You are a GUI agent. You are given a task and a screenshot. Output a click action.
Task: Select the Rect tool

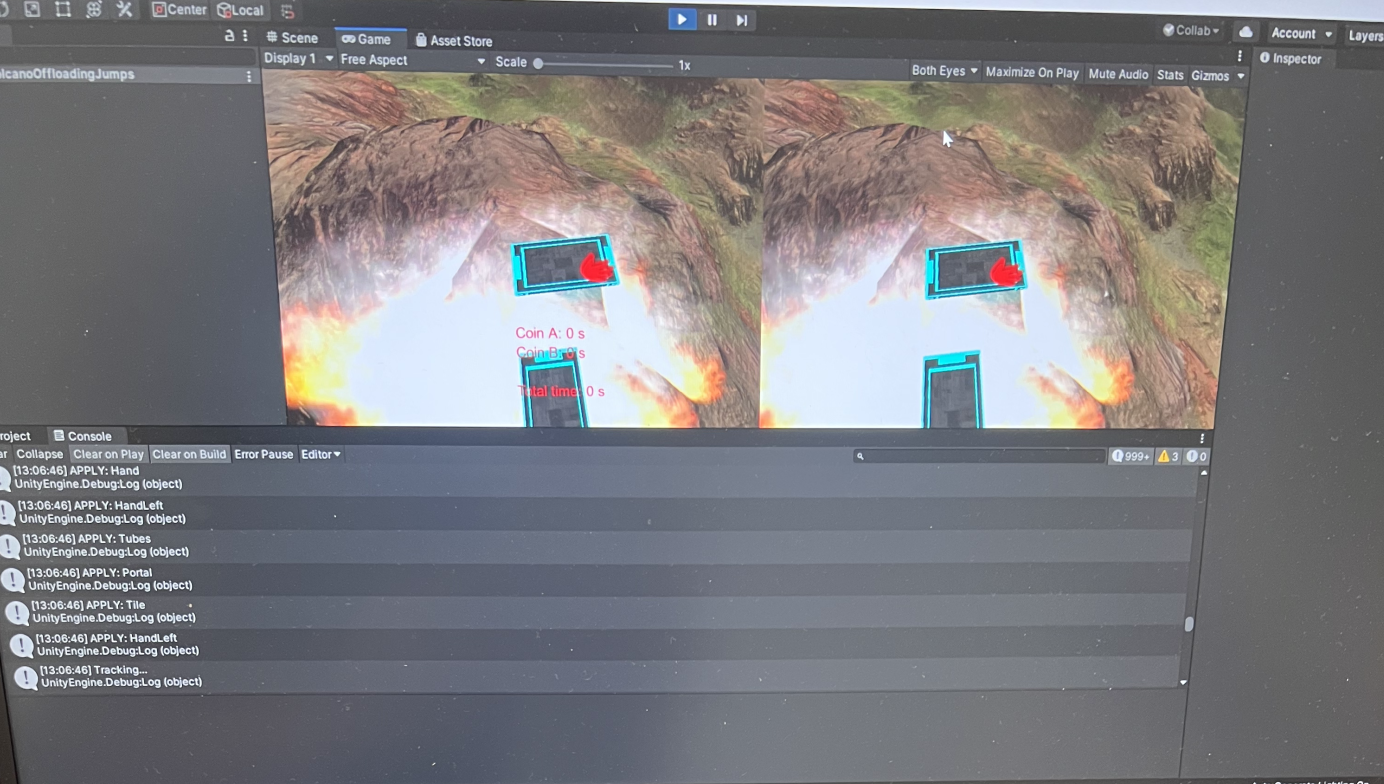tap(63, 9)
